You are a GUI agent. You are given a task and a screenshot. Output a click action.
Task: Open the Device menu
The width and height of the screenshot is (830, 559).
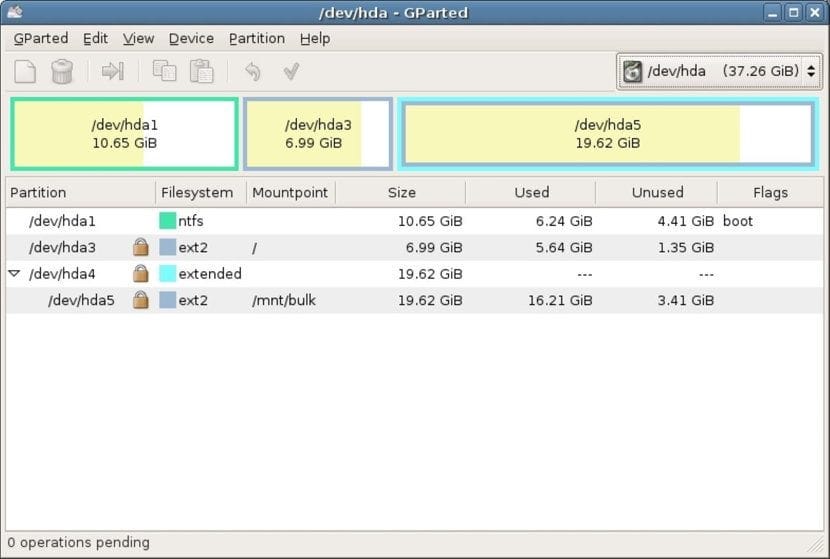pyautogui.click(x=191, y=39)
